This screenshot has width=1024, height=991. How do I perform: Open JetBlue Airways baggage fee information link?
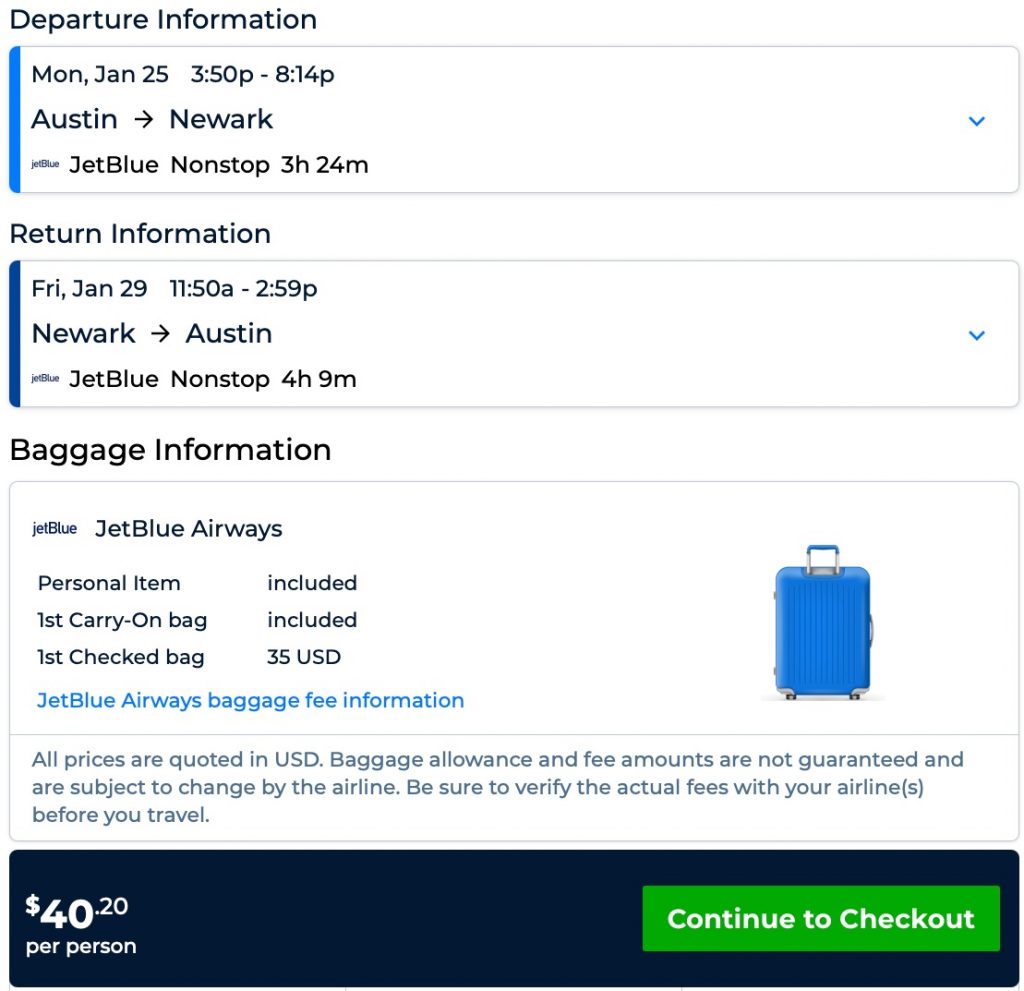coord(250,700)
